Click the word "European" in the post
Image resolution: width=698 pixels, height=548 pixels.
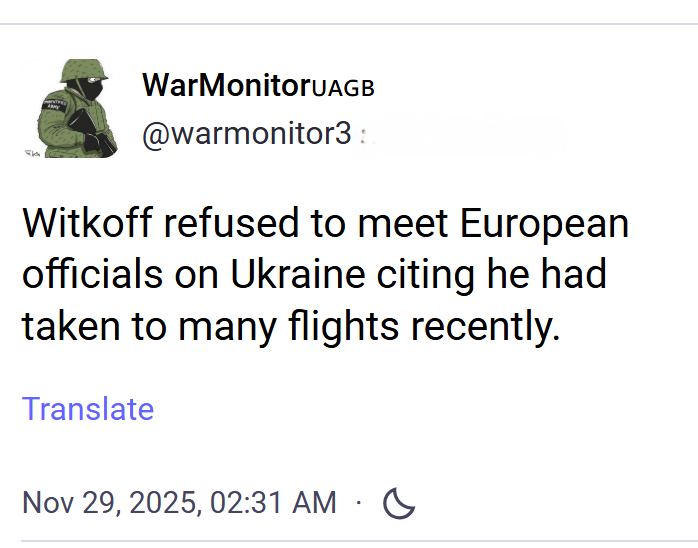pos(544,224)
